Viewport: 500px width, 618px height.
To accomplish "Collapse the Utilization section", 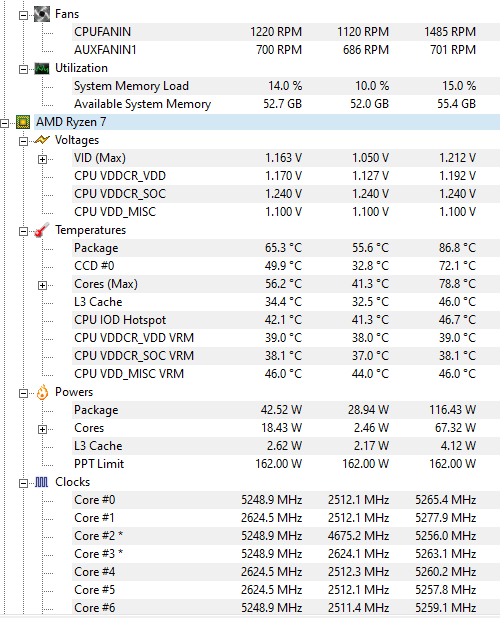I will coord(24,69).
